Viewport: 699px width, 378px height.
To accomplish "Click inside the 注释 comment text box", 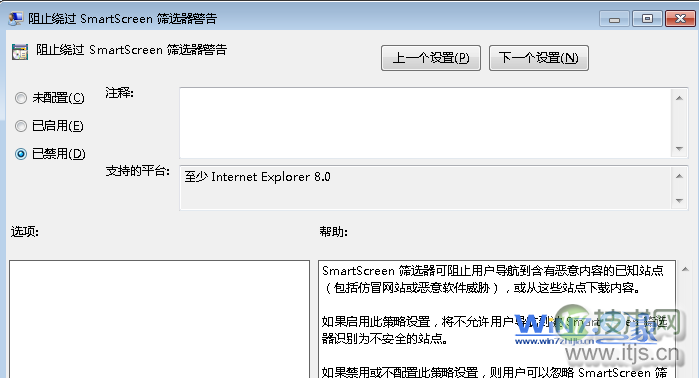I will (x=426, y=123).
